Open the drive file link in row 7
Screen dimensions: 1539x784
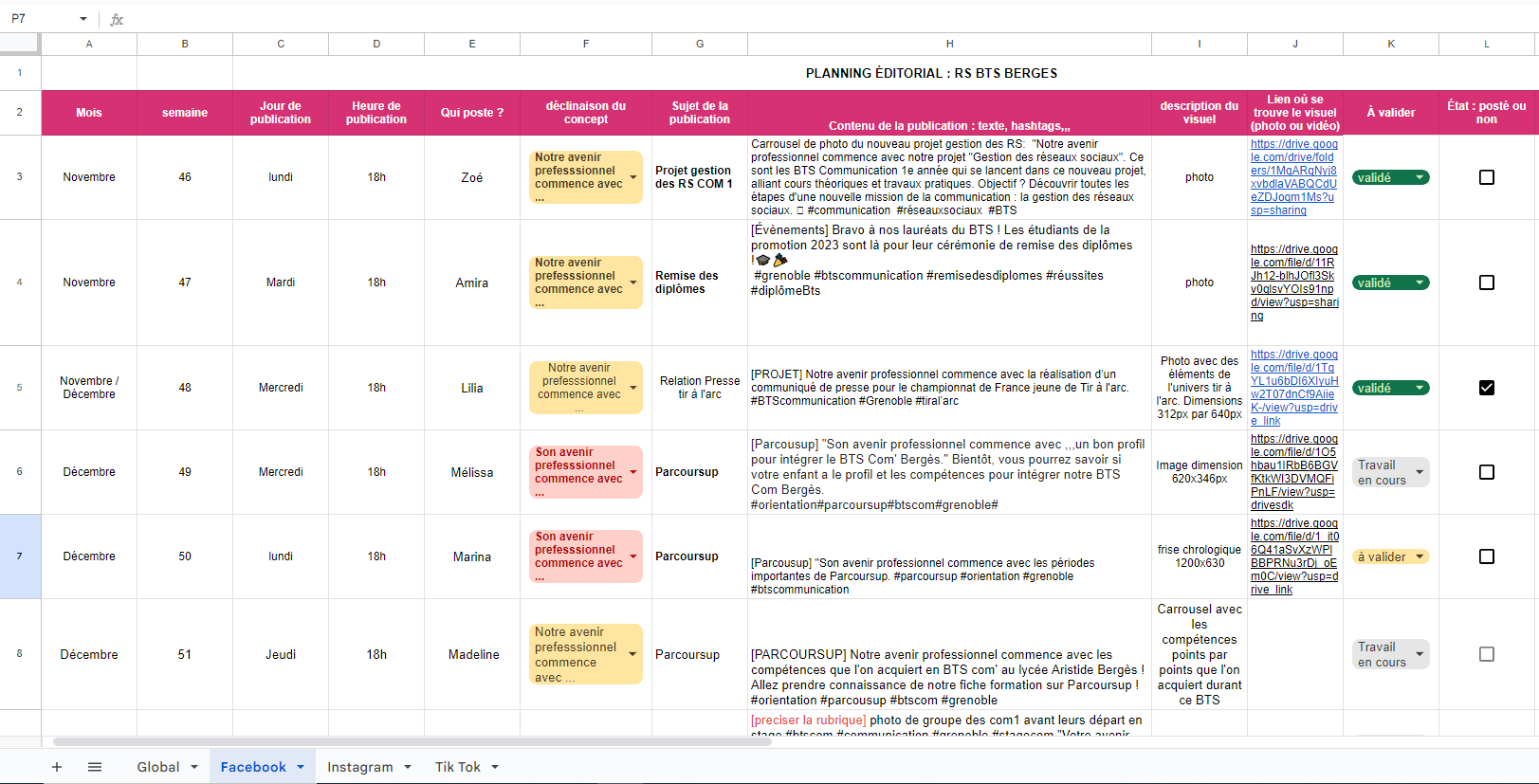(x=1294, y=556)
